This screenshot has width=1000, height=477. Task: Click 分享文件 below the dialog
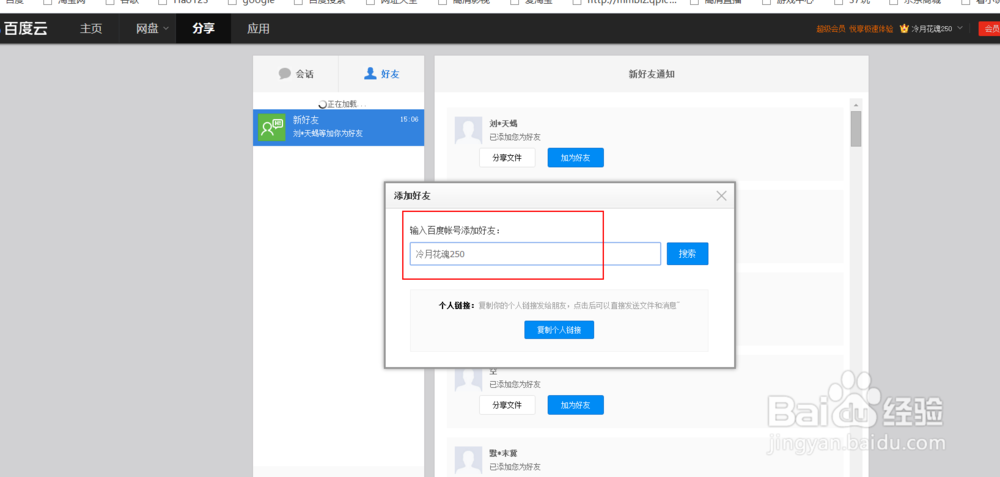[x=507, y=405]
